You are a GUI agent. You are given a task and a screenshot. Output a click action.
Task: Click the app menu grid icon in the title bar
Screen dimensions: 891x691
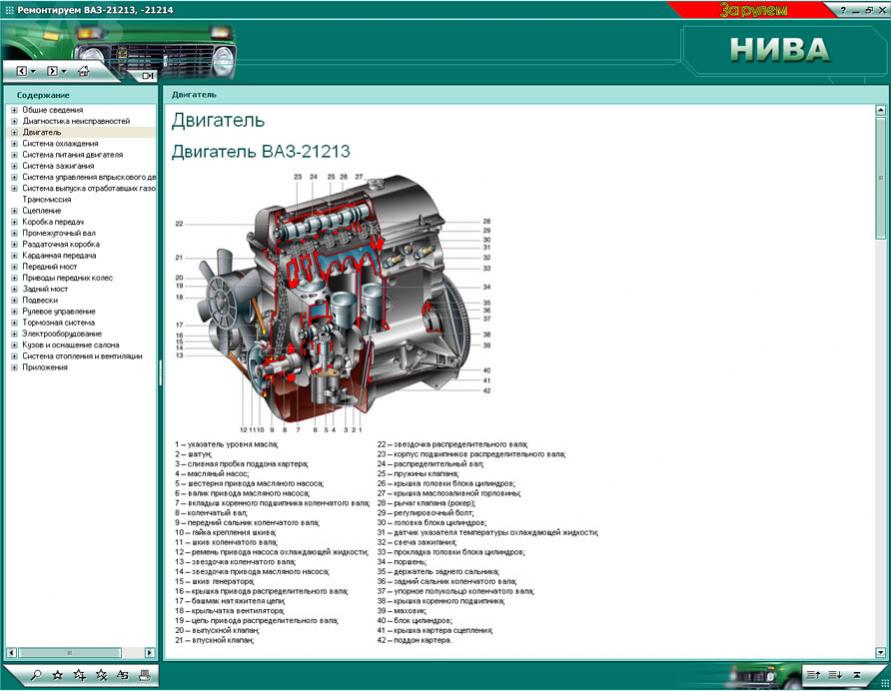(9, 10)
